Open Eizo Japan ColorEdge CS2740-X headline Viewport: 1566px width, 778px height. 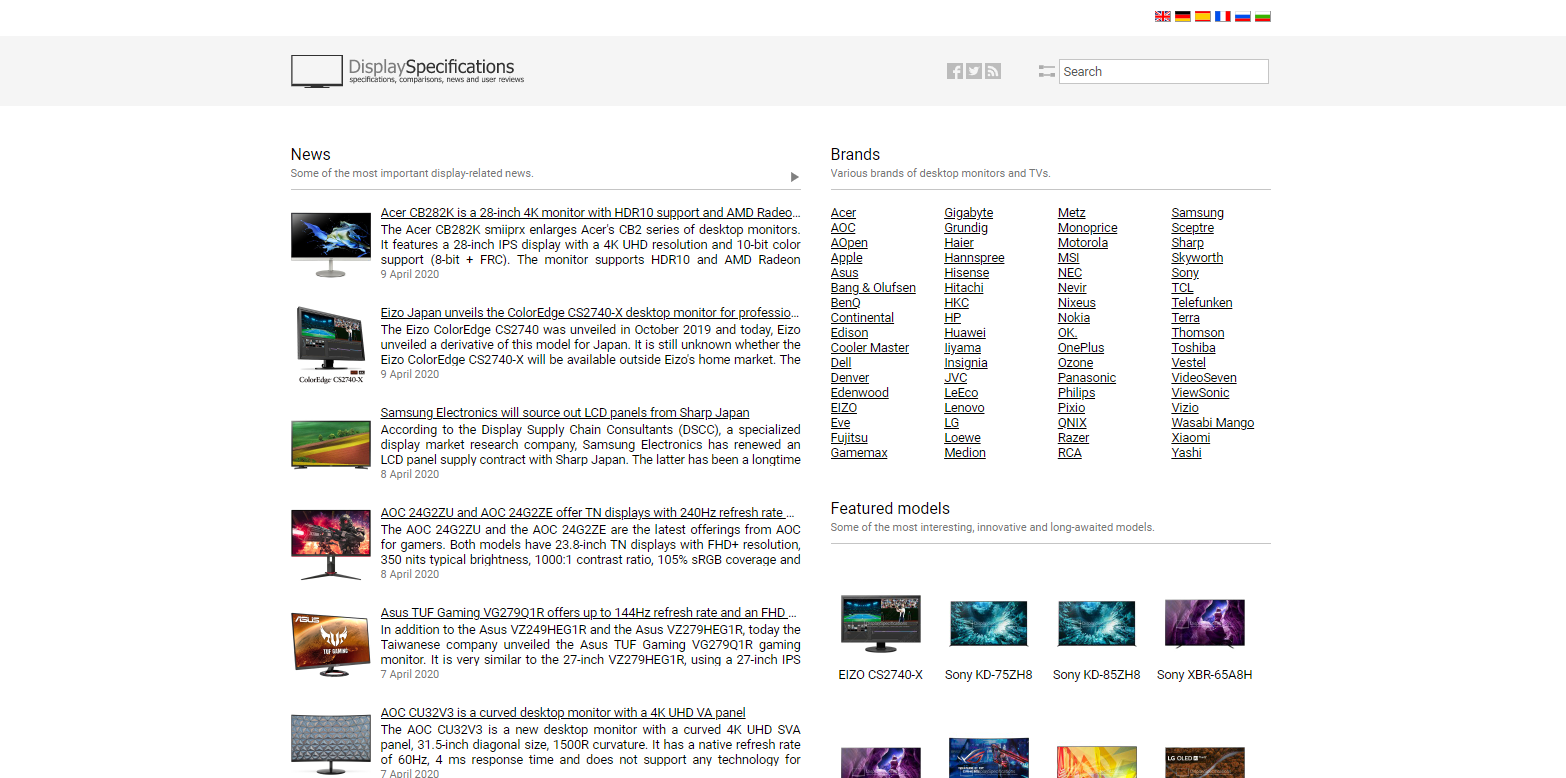(590, 313)
